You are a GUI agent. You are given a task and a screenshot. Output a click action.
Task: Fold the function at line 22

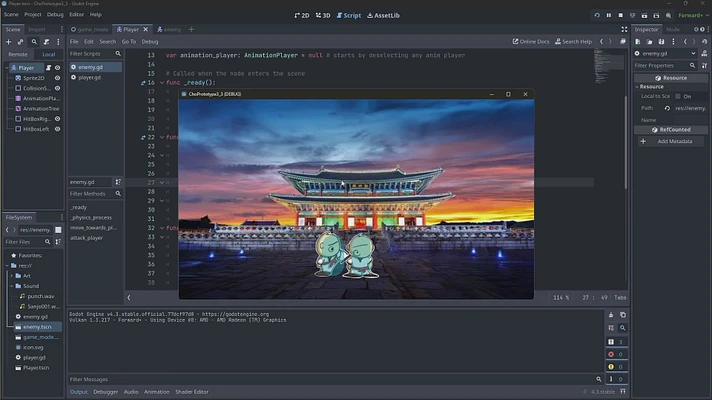pos(162,137)
